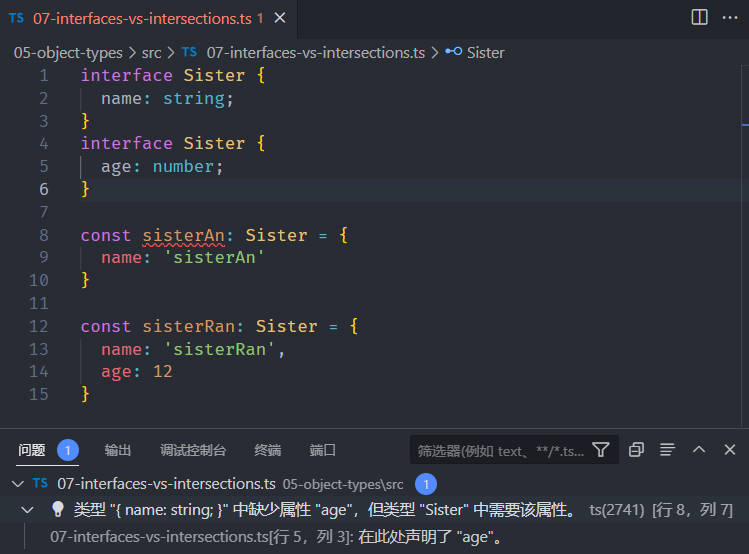Viewport: 749px width, 554px height.
Task: Open the 终端 panel tab
Action: point(268,450)
